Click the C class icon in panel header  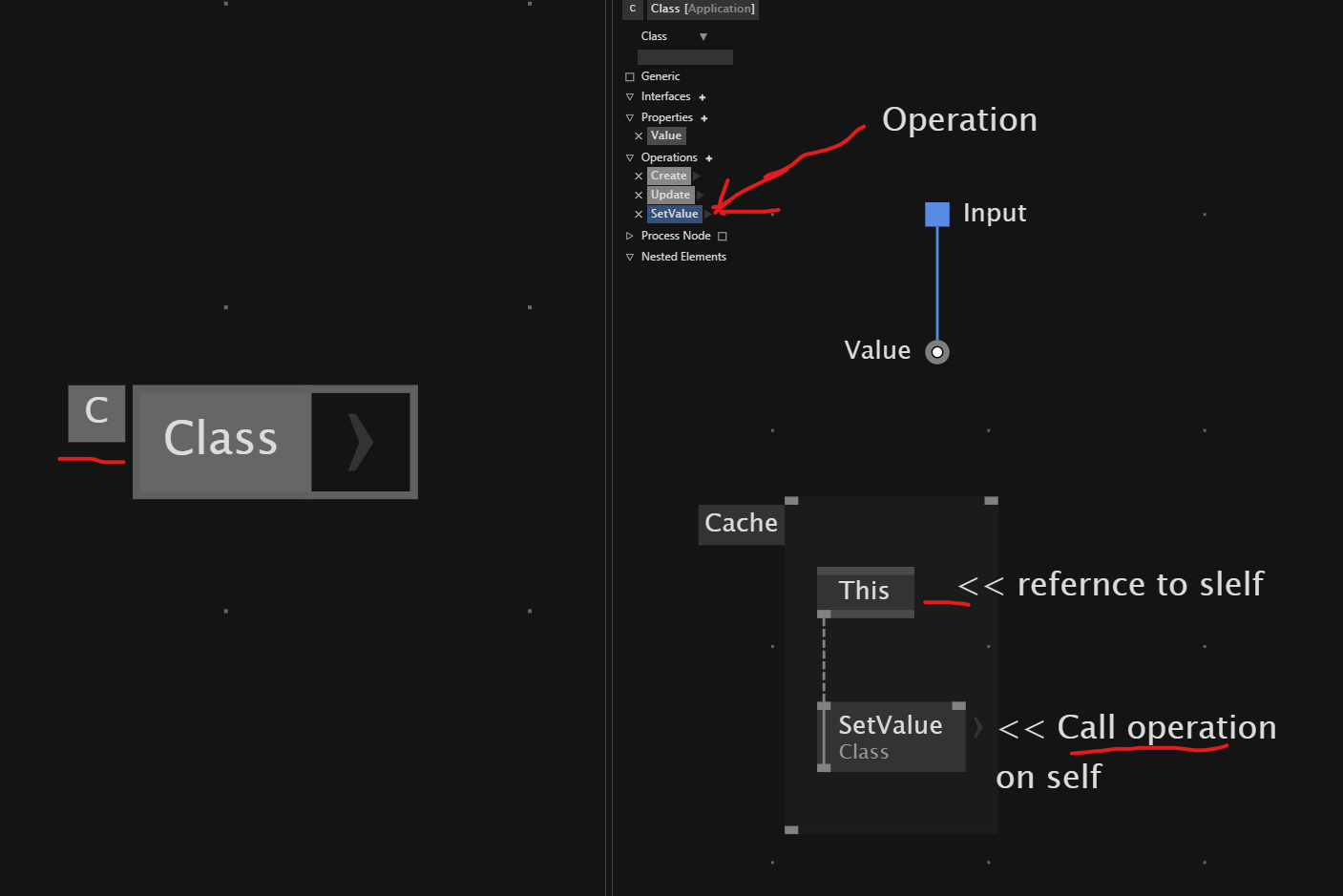coord(632,9)
